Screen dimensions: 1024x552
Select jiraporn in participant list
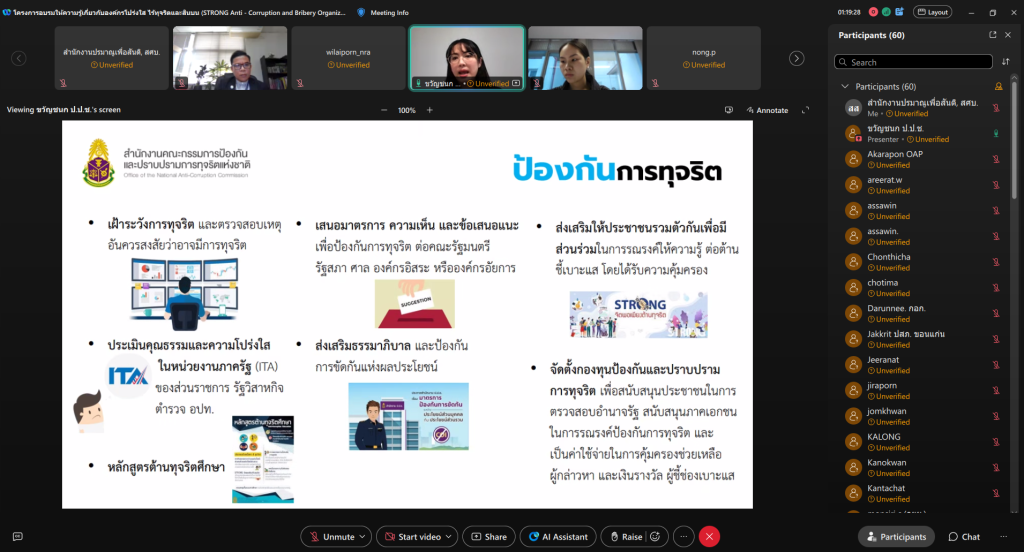[x=923, y=390]
